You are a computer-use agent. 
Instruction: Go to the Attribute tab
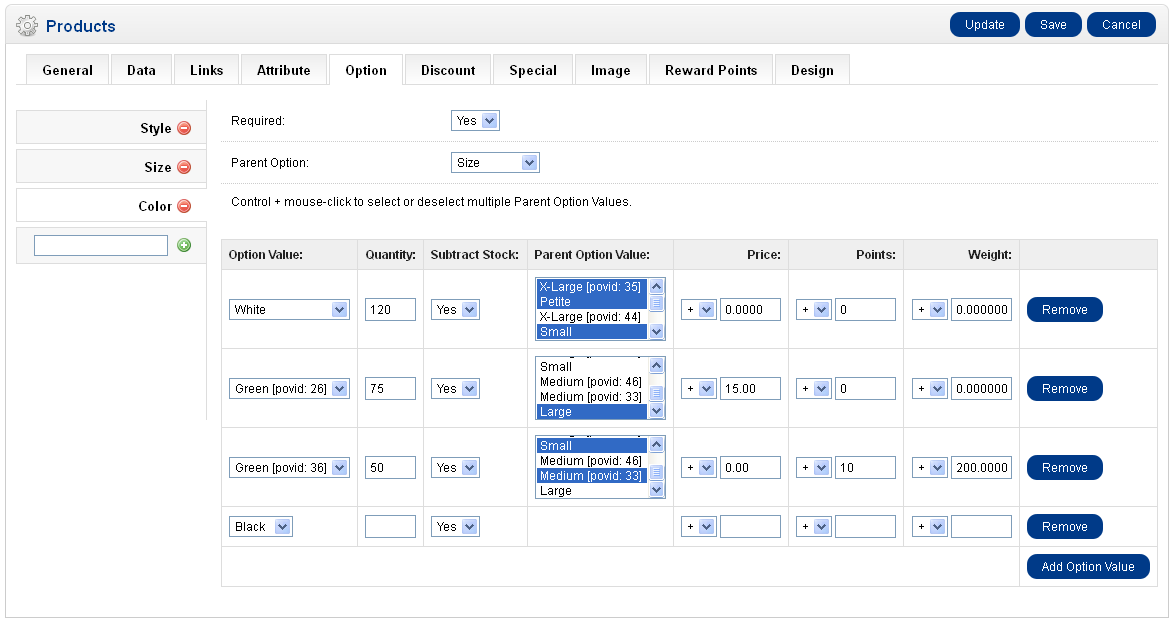pyautogui.click(x=284, y=70)
